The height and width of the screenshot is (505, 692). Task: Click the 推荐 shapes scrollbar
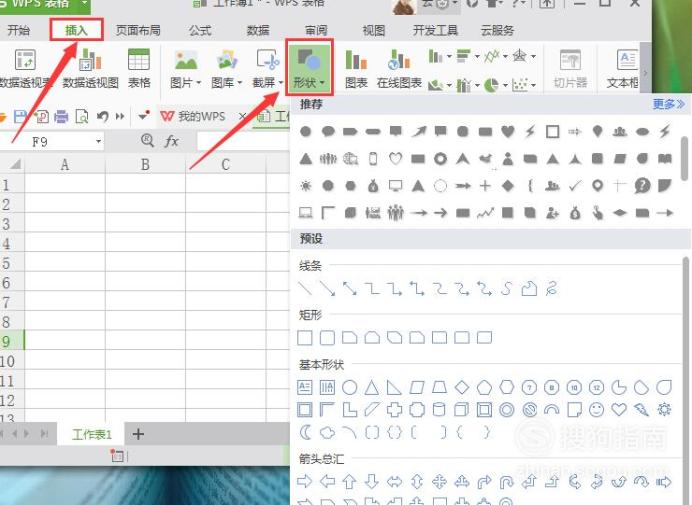coord(684,158)
